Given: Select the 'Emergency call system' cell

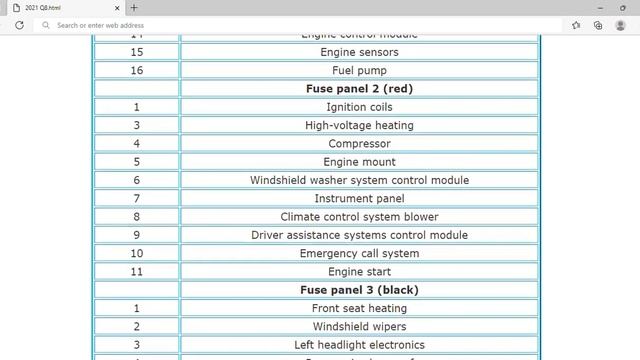Looking at the screenshot, I should click(359, 253).
